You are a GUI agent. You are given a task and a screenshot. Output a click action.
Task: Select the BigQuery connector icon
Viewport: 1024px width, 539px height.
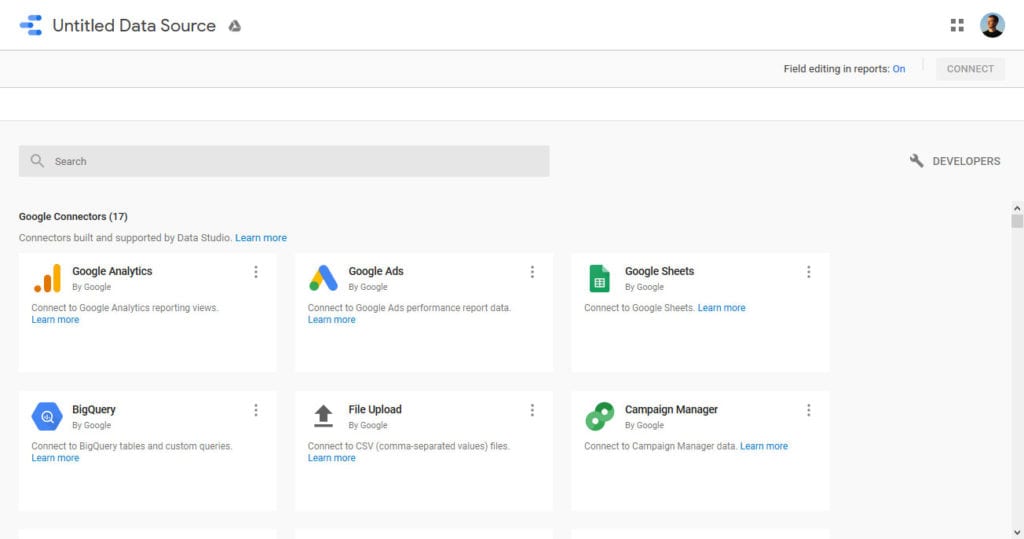(x=47, y=417)
